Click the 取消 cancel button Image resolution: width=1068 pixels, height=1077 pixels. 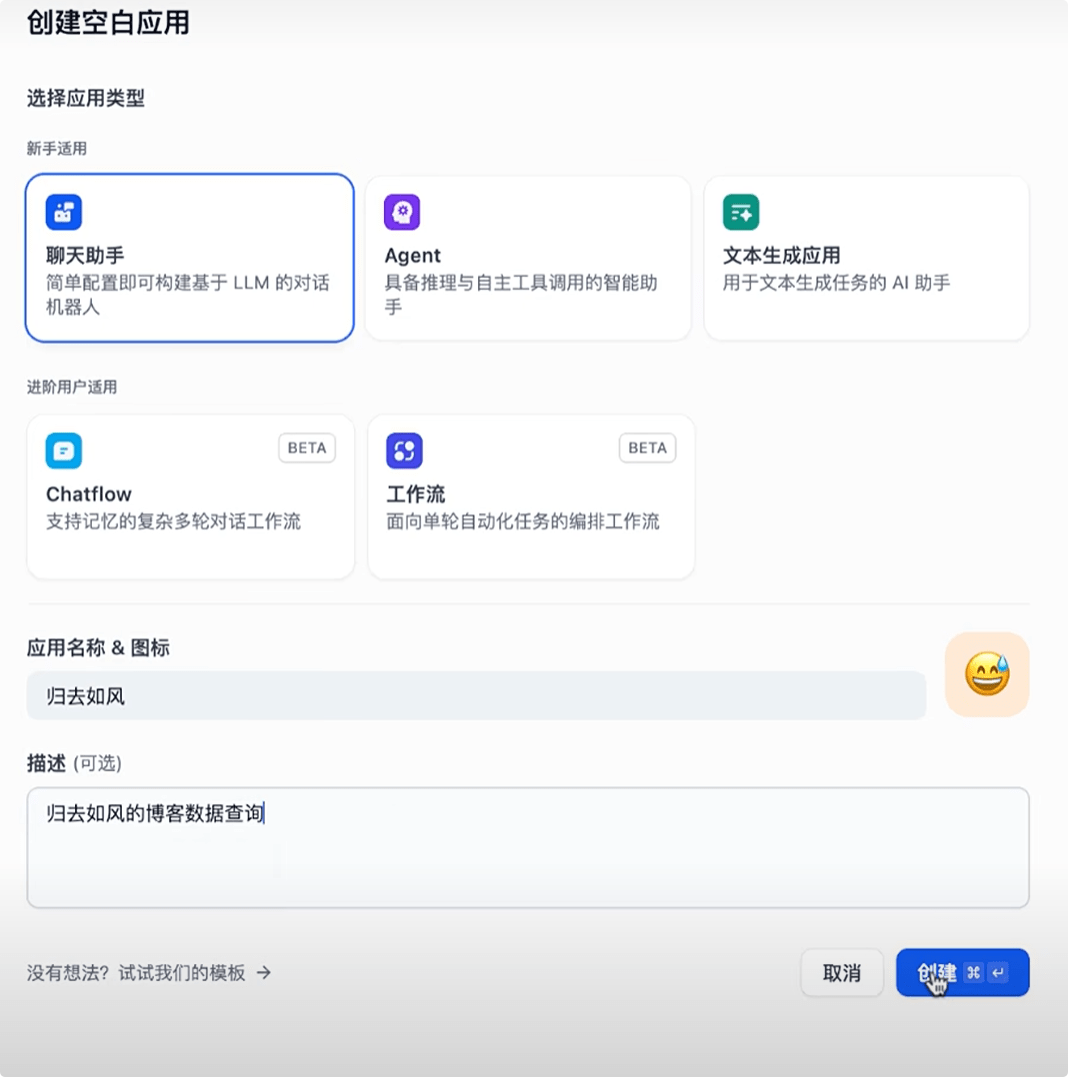(x=841, y=972)
